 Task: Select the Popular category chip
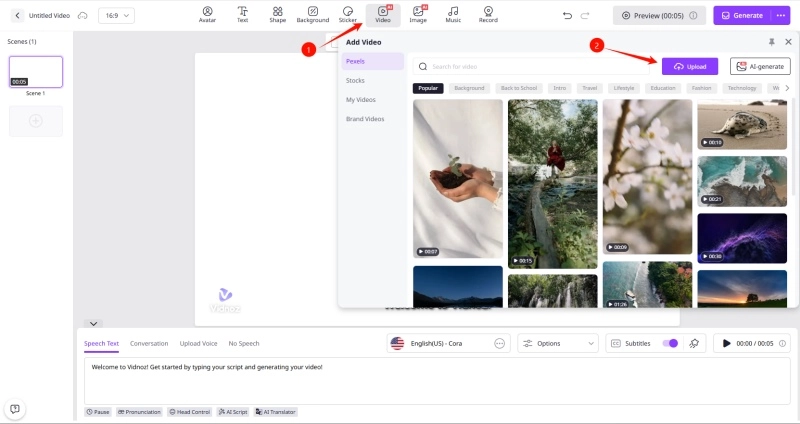[x=428, y=88]
